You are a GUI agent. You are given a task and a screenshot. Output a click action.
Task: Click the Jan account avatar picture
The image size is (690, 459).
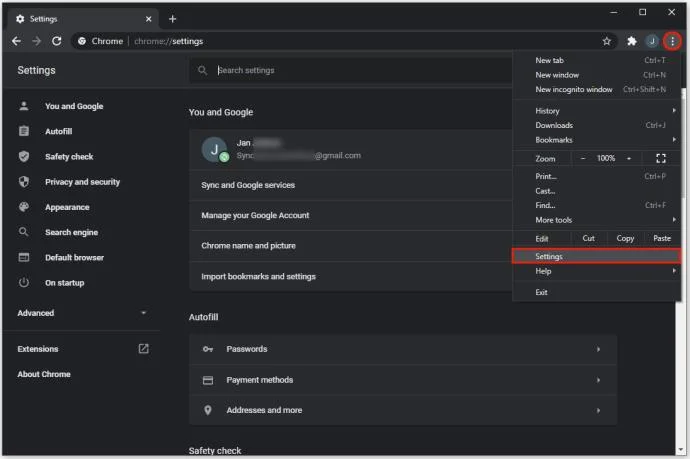[215, 150]
